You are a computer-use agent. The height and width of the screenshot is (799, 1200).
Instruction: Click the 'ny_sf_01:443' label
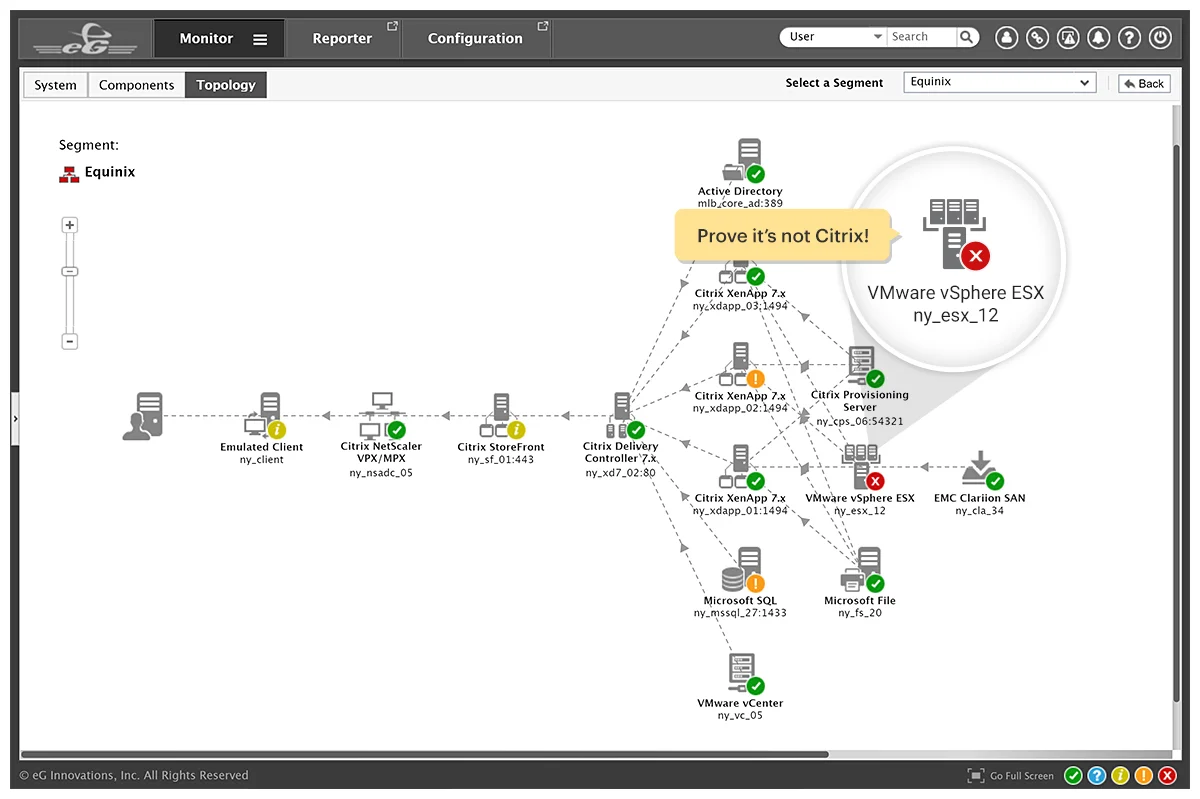click(501, 460)
